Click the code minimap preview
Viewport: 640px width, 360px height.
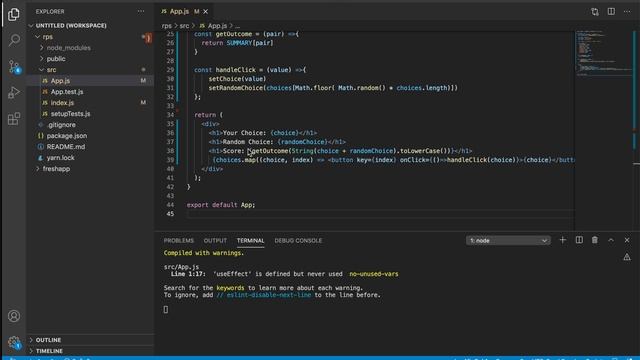(x=604, y=53)
